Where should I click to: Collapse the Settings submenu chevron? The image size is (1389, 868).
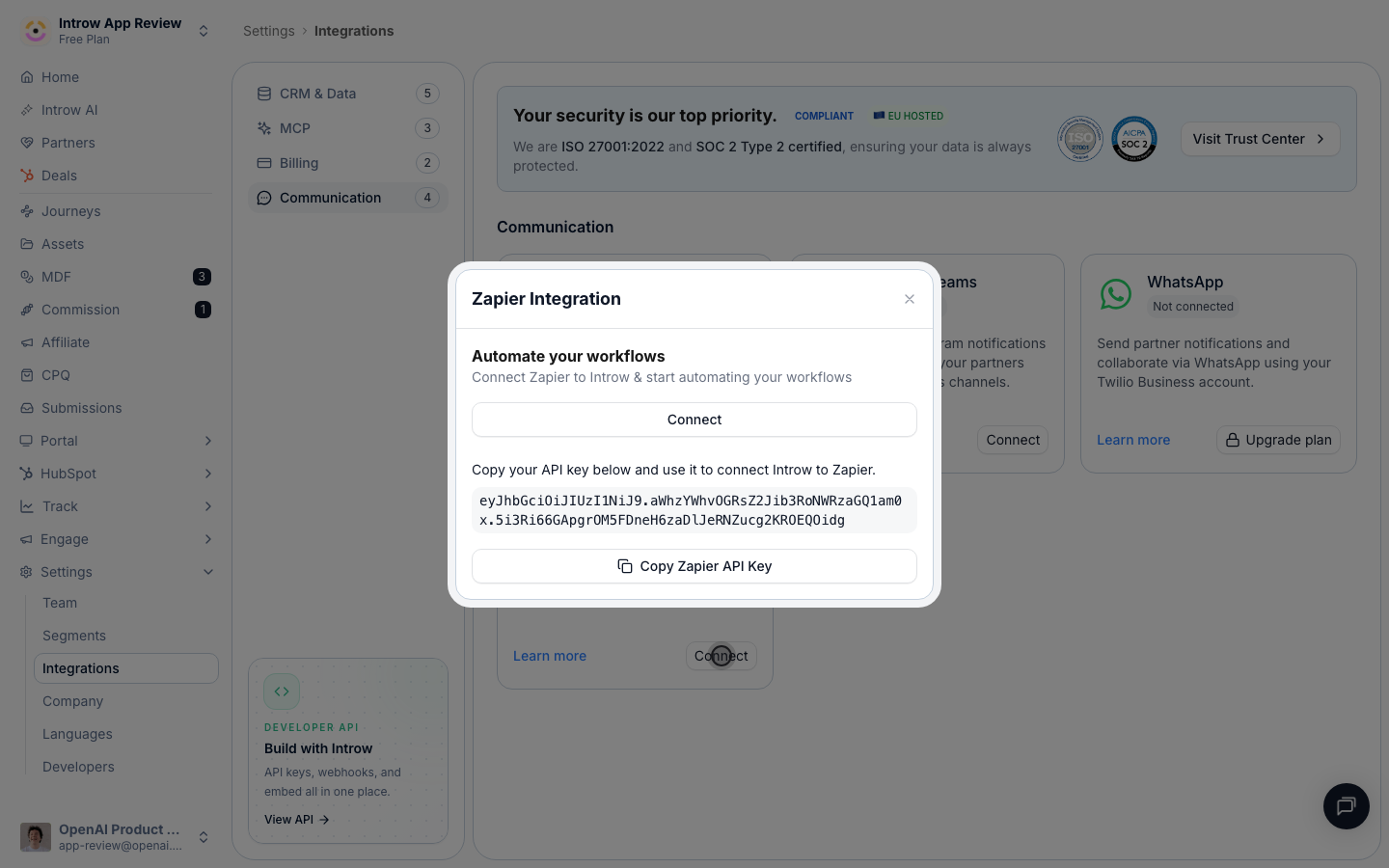[208, 572]
